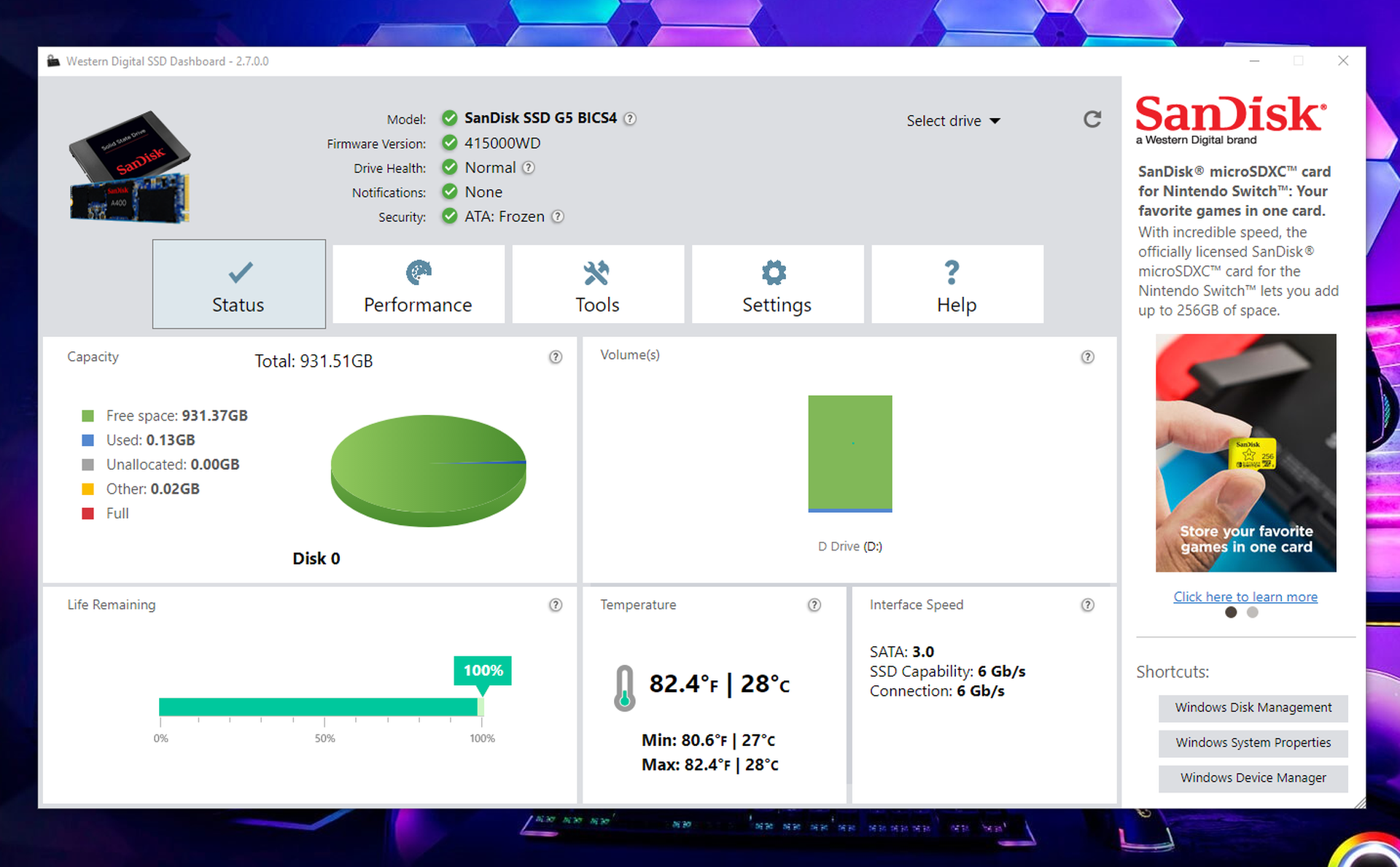Click the yellow Other legend swatch
Image resolution: width=1400 pixels, height=867 pixels.
(x=88, y=489)
